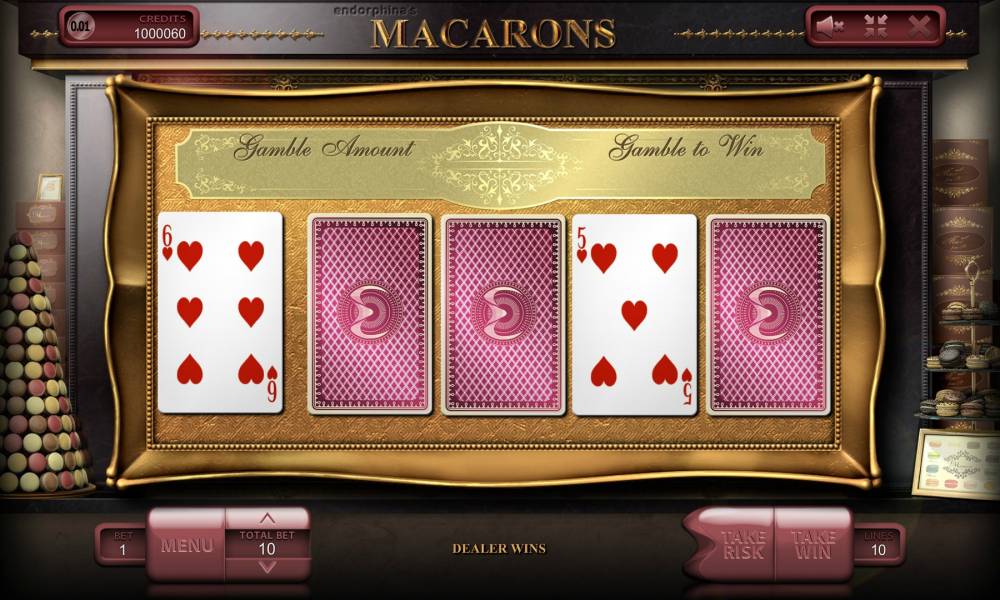
Task: Exit fullscreen using the arrows icon
Action: click(876, 27)
